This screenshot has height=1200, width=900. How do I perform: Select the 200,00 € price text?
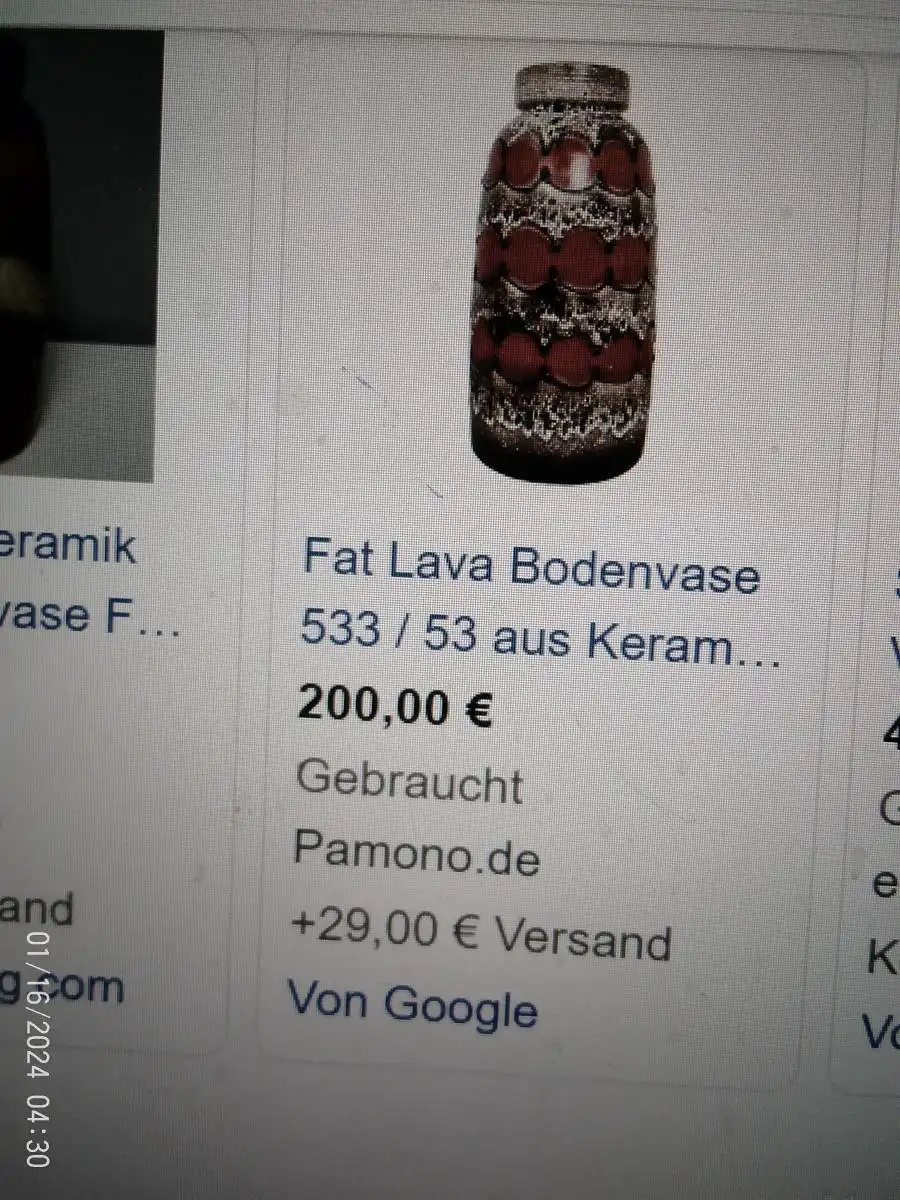click(x=395, y=707)
